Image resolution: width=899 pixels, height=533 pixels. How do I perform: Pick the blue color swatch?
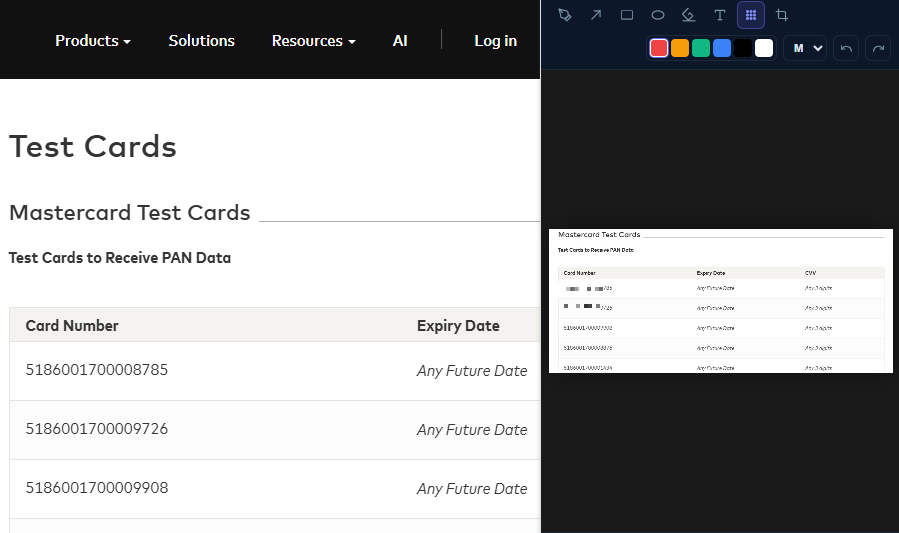click(x=722, y=48)
